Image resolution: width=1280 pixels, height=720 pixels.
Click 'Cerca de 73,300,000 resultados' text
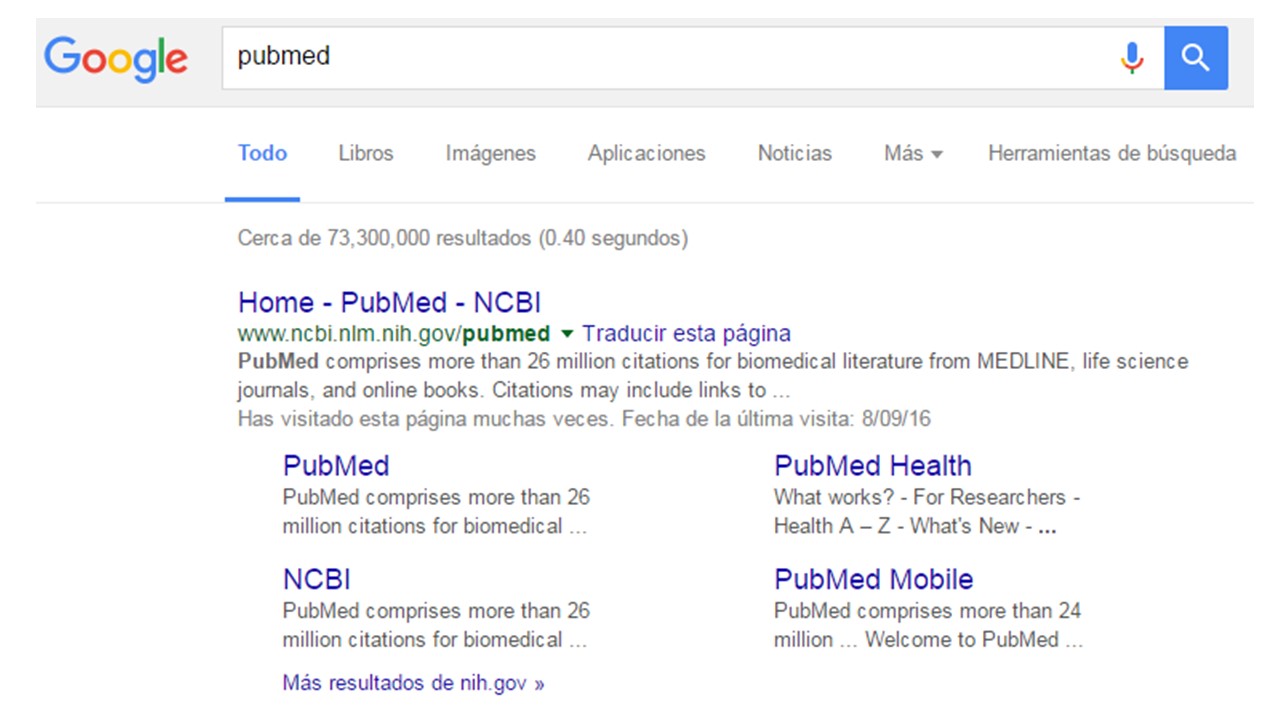[385, 238]
